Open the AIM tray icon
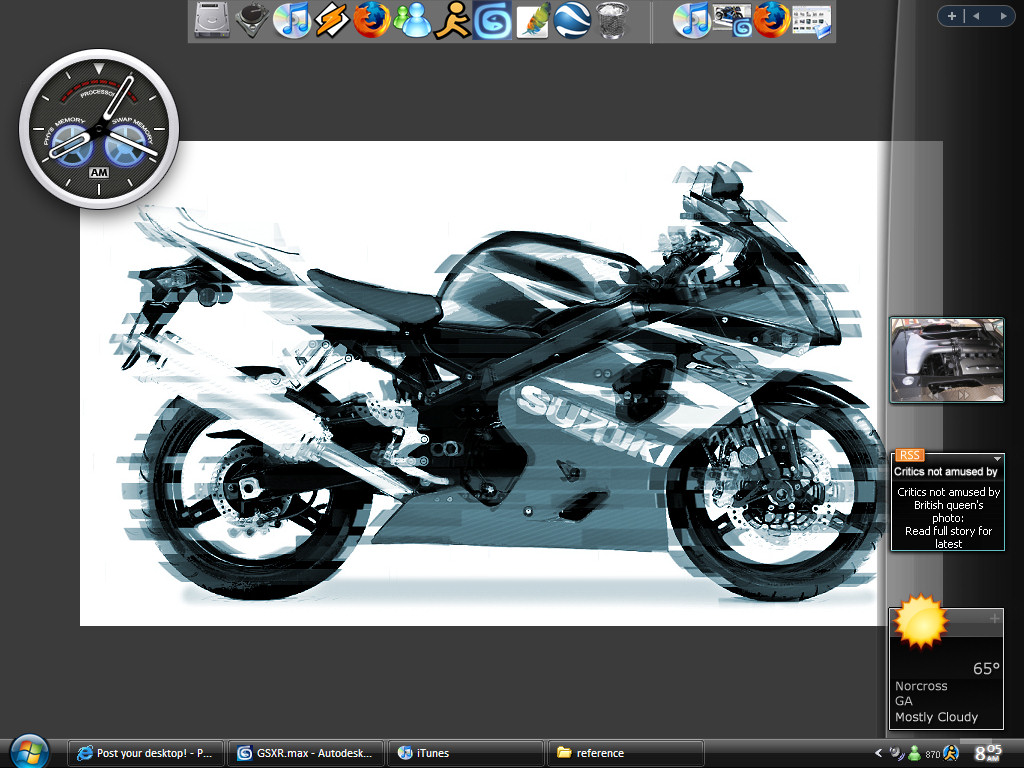Image resolution: width=1024 pixels, height=768 pixels. 951,754
